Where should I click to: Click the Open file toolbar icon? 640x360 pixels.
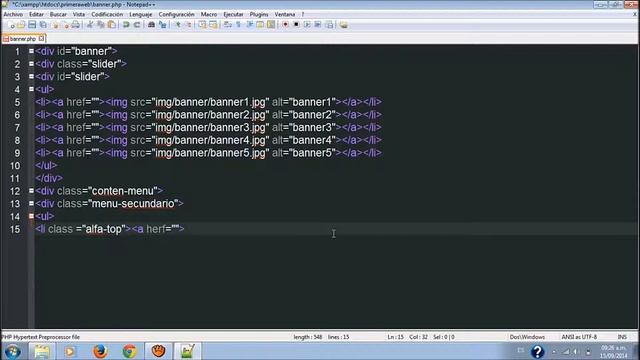click(x=21, y=25)
